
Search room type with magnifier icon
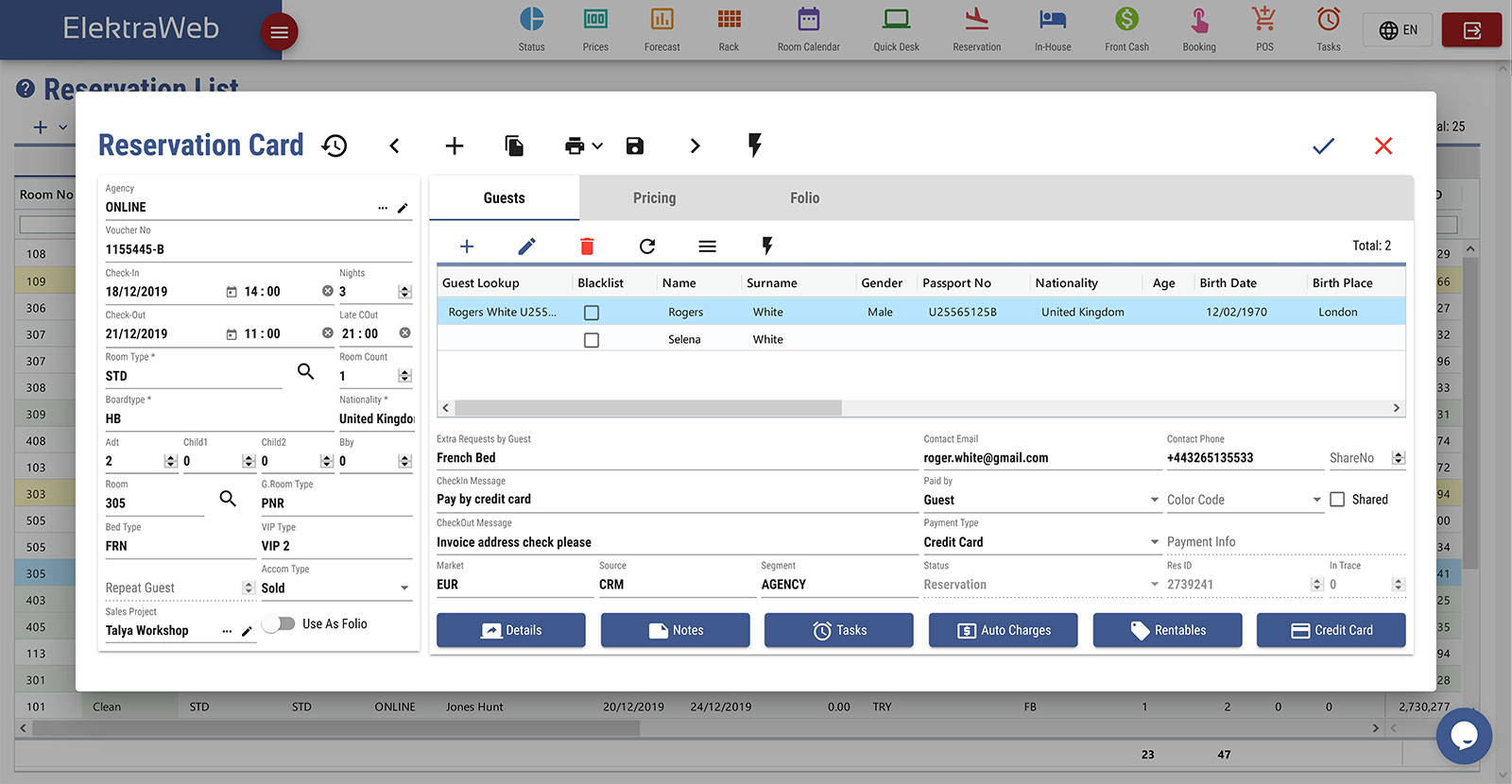pos(305,371)
